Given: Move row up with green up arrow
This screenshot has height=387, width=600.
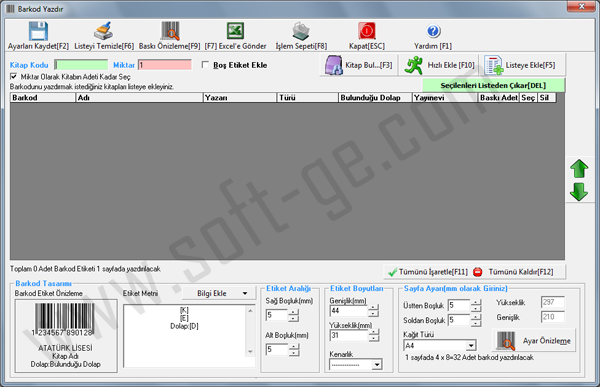Looking at the screenshot, I should point(579,169).
